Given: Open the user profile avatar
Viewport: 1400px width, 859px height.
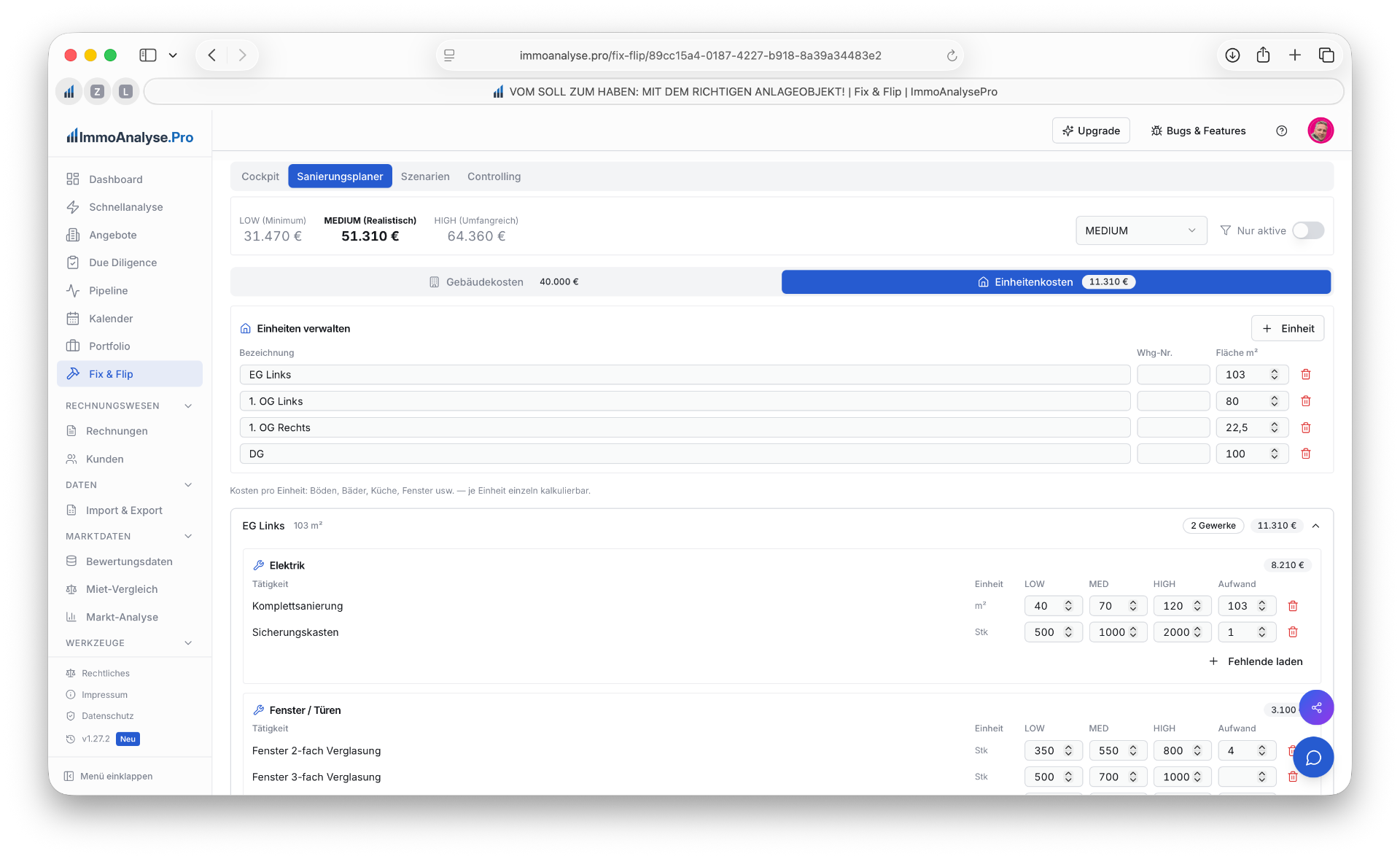Looking at the screenshot, I should pos(1321,131).
